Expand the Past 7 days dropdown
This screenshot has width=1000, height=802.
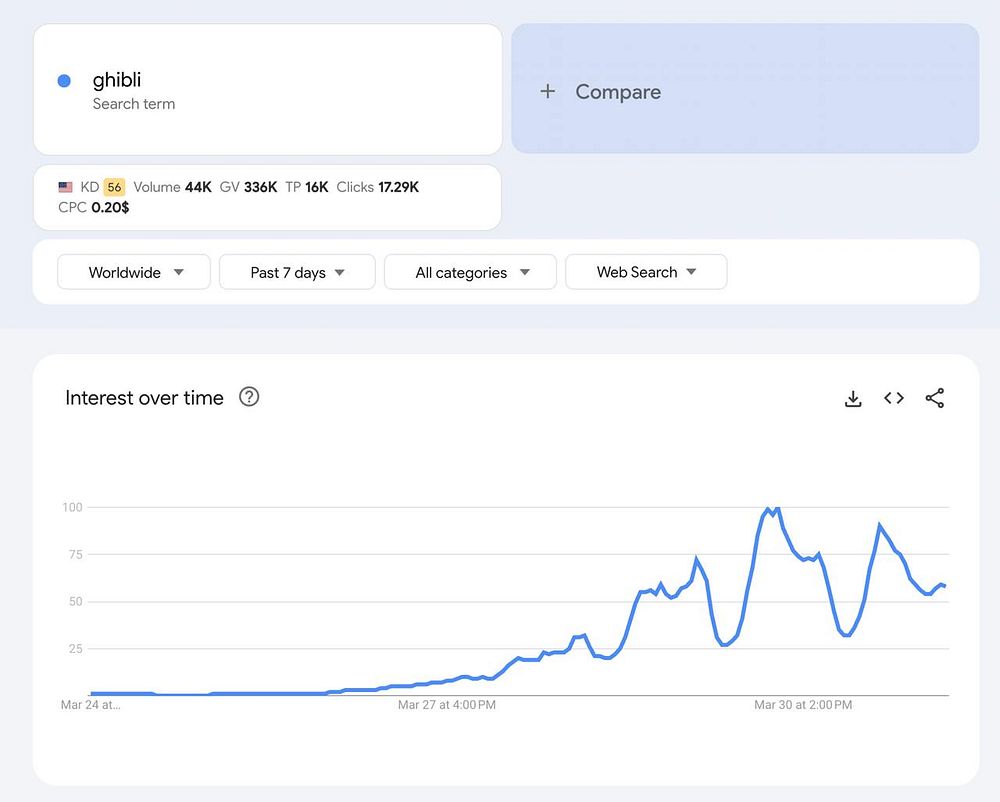point(297,272)
